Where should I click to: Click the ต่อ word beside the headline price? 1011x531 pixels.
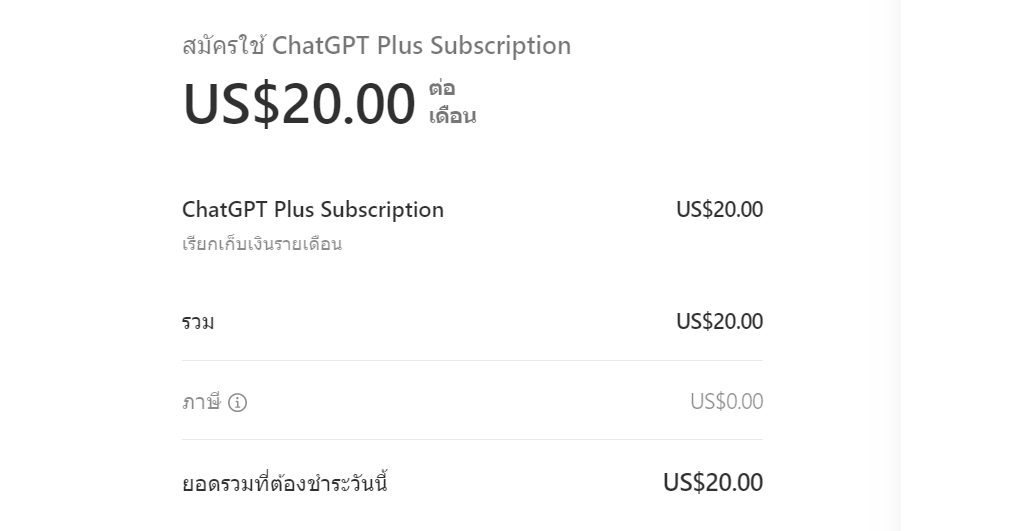(x=442, y=88)
